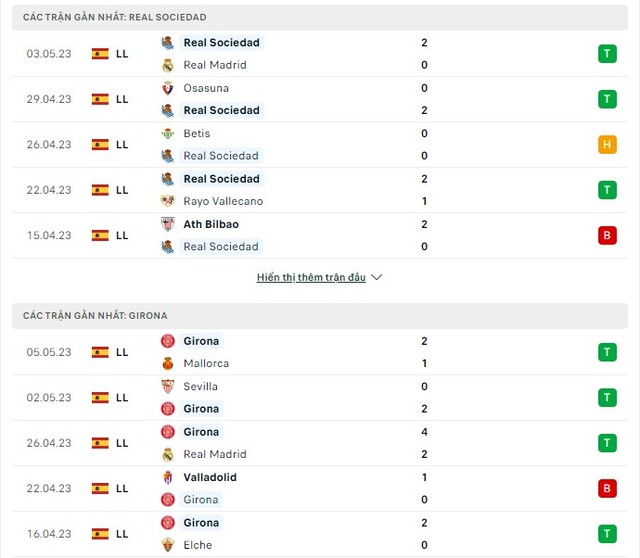This screenshot has width=640, height=558.
Task: Open 'Hiển thị thêm trận đấu' link
Action: pos(311,277)
